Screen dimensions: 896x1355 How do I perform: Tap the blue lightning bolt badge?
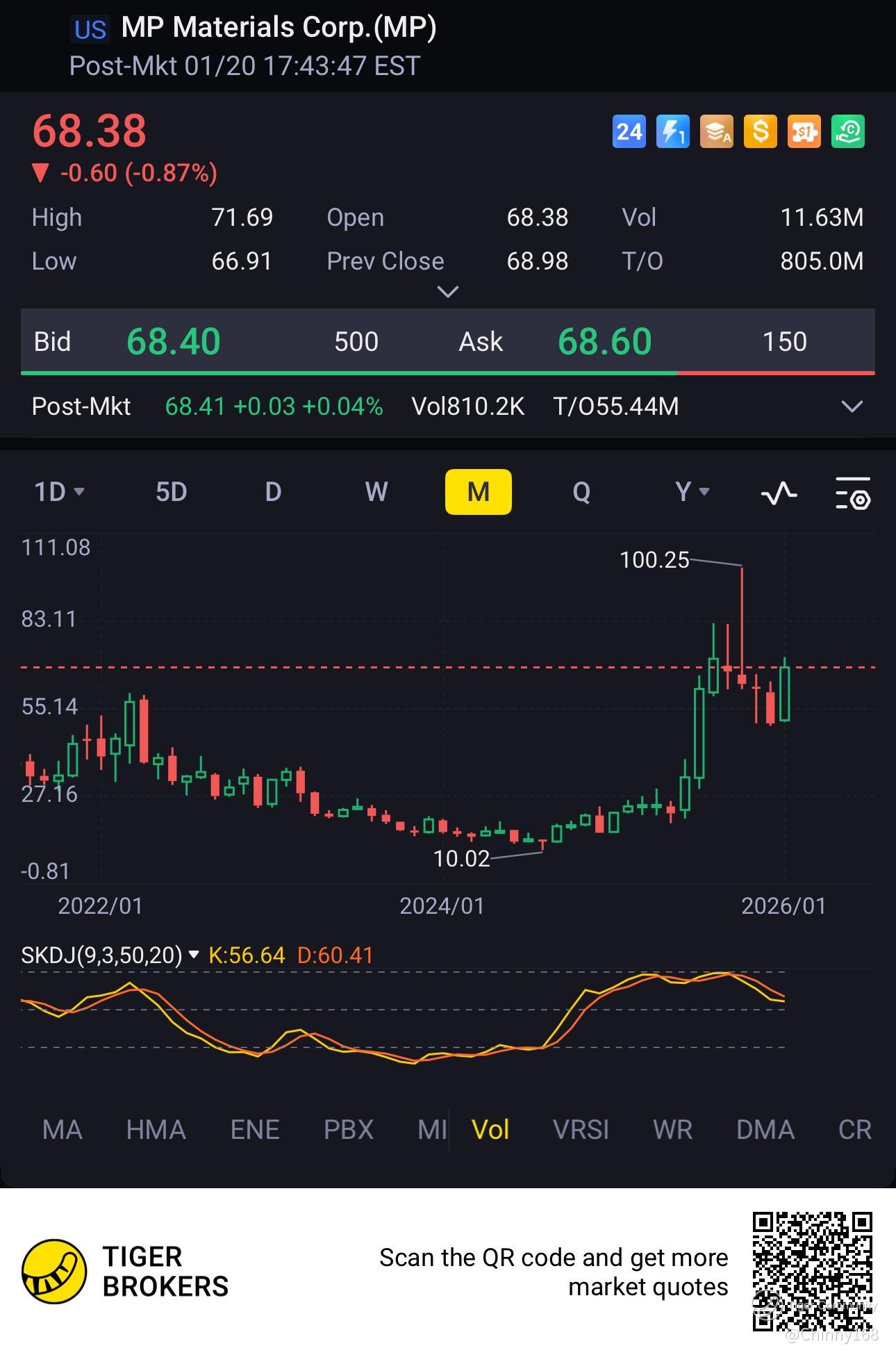[x=673, y=131]
